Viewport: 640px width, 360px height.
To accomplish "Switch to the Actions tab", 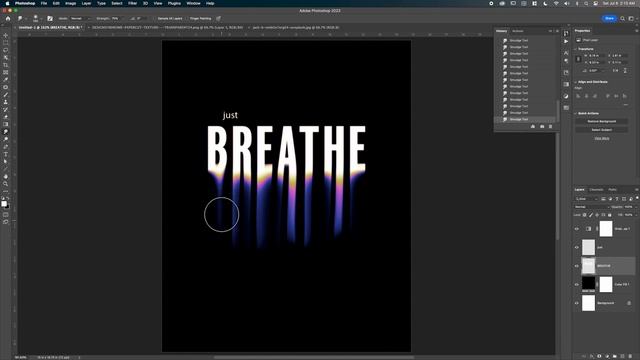I will tap(518, 31).
